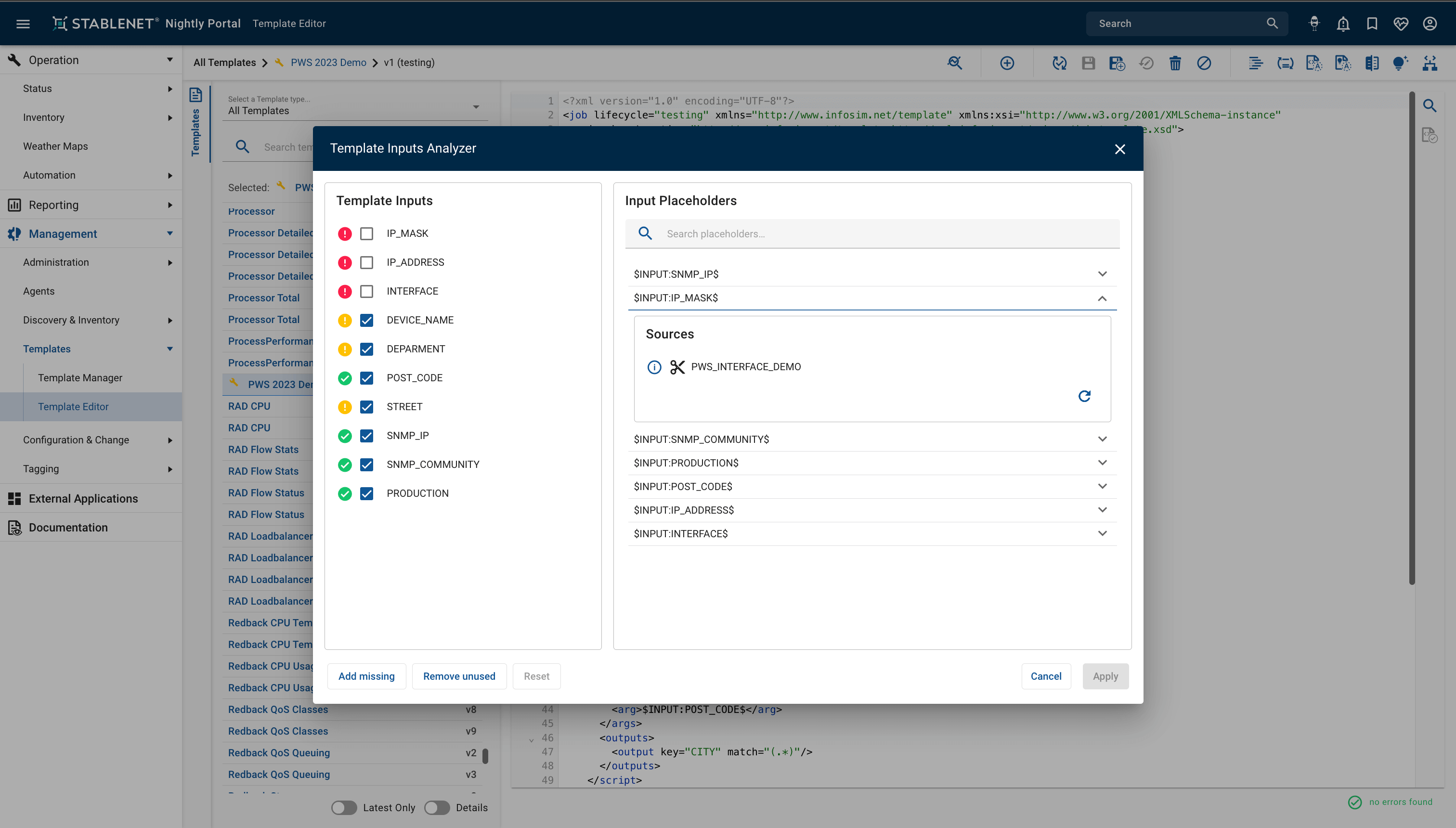Click the add new template plus icon
Viewport: 1456px width, 828px height.
(1007, 63)
